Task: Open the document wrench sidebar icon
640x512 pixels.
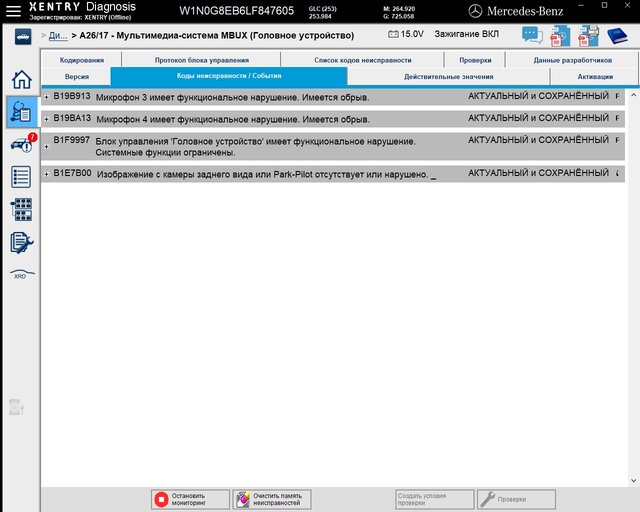Action: tap(22, 243)
